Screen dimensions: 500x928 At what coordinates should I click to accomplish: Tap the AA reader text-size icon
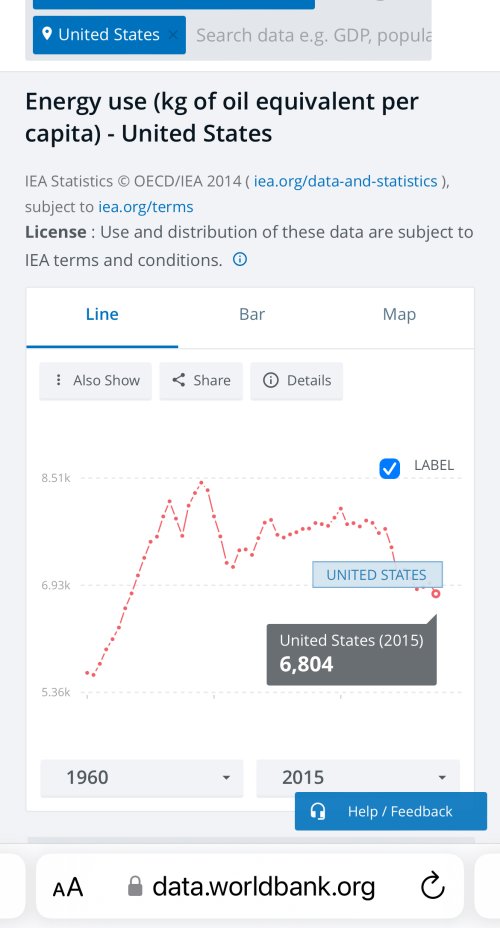[x=68, y=888]
